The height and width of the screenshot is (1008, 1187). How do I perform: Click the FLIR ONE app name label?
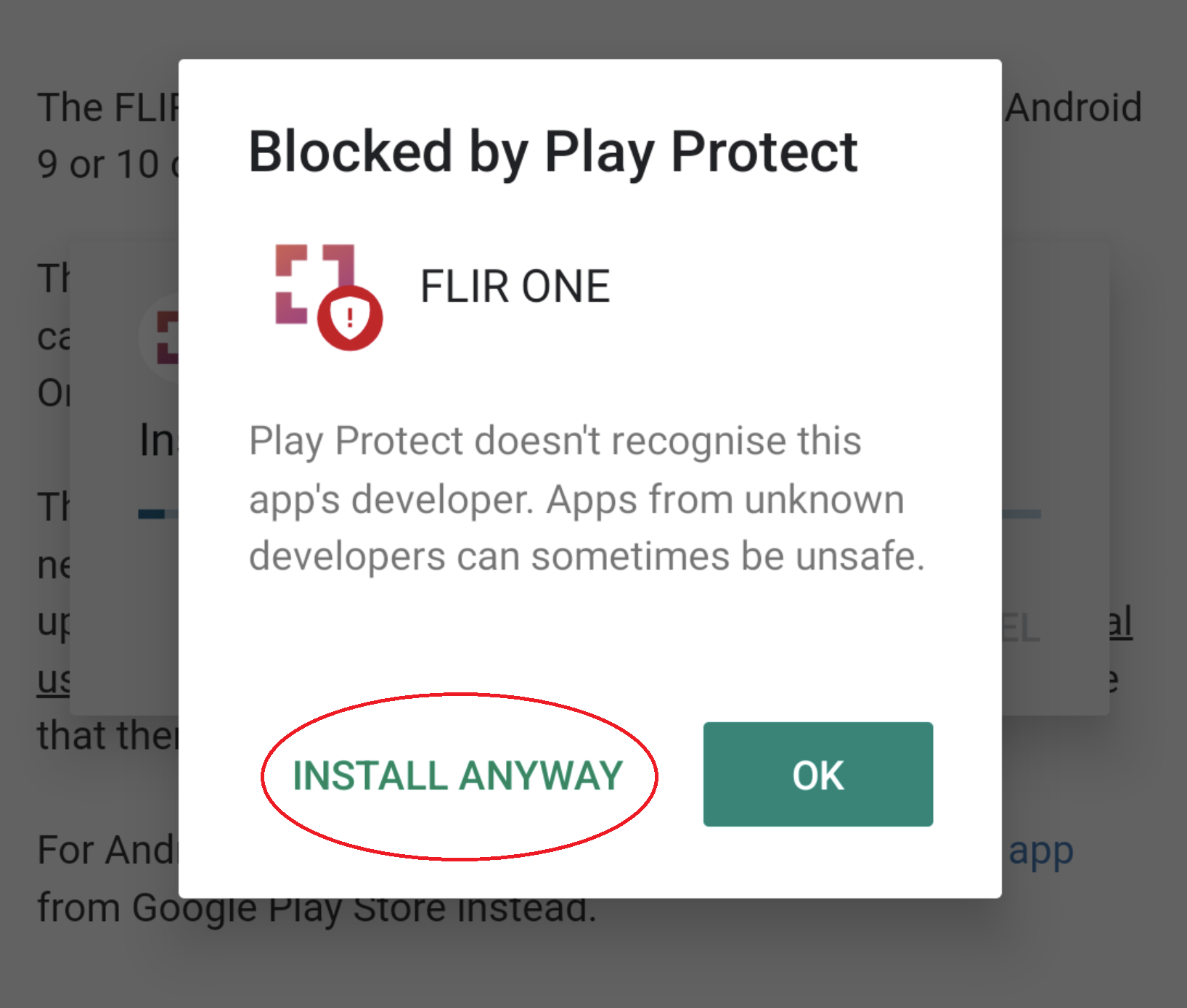tap(515, 286)
